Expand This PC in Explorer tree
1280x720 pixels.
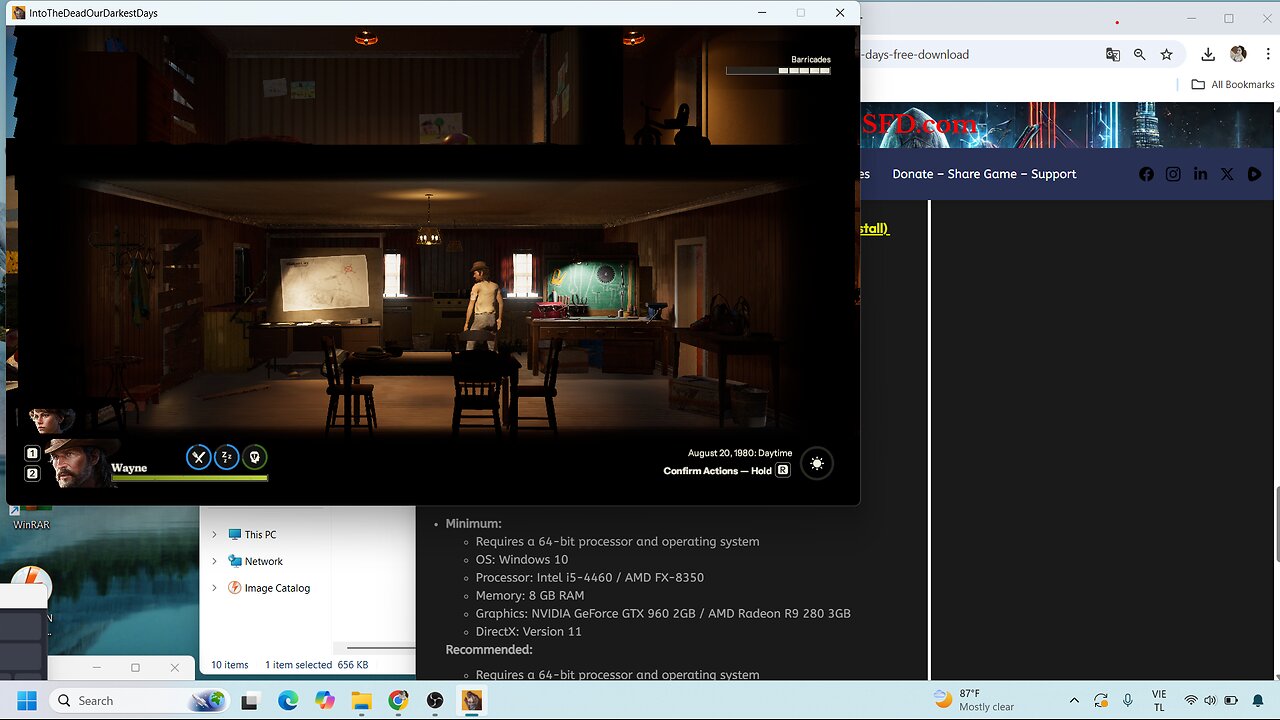click(x=214, y=535)
